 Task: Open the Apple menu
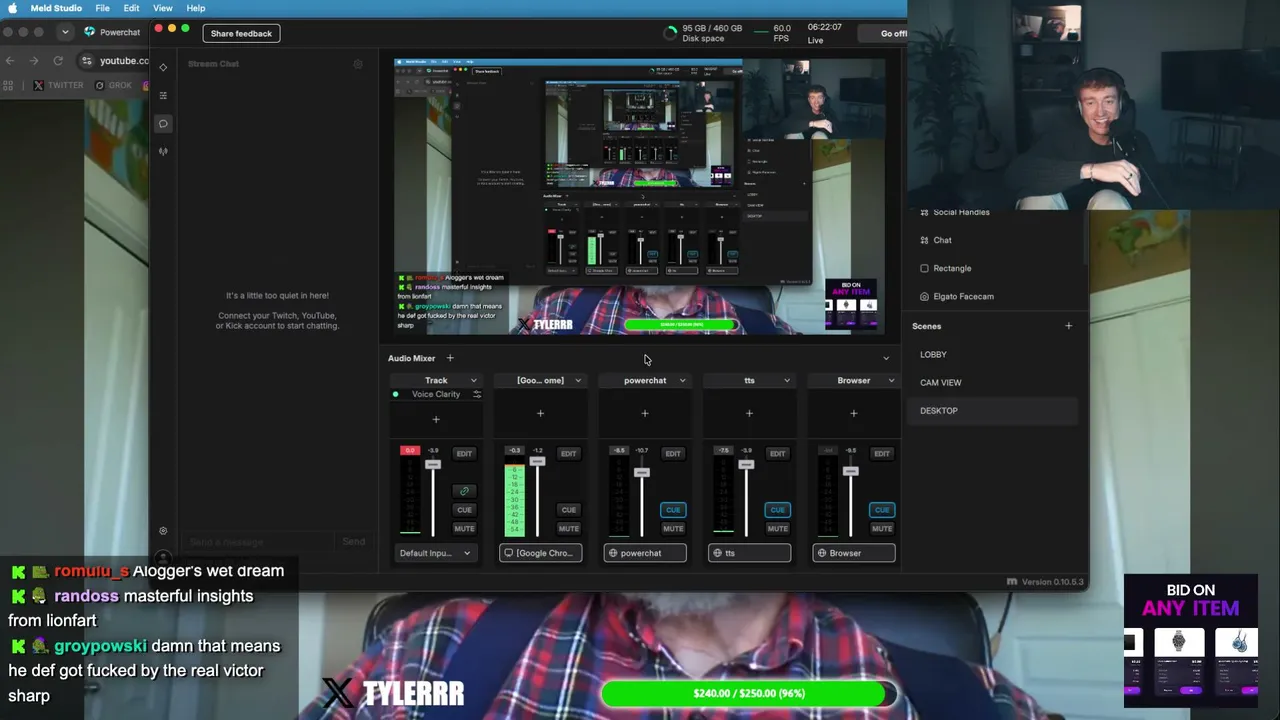pos(13,8)
